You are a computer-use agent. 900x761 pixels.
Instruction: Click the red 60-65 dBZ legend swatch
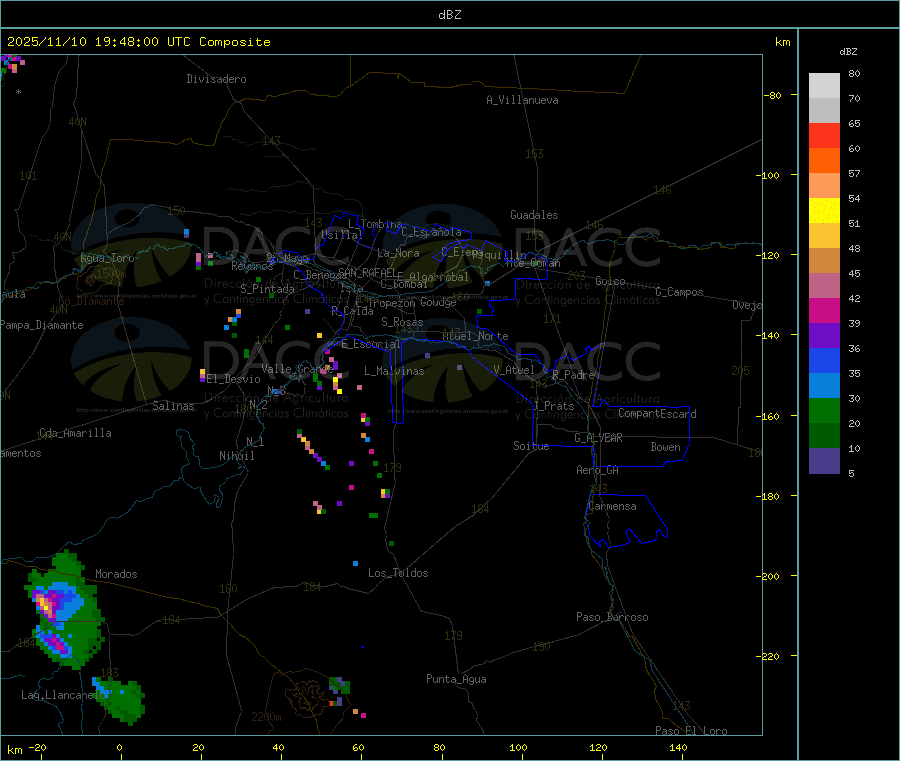(x=824, y=135)
